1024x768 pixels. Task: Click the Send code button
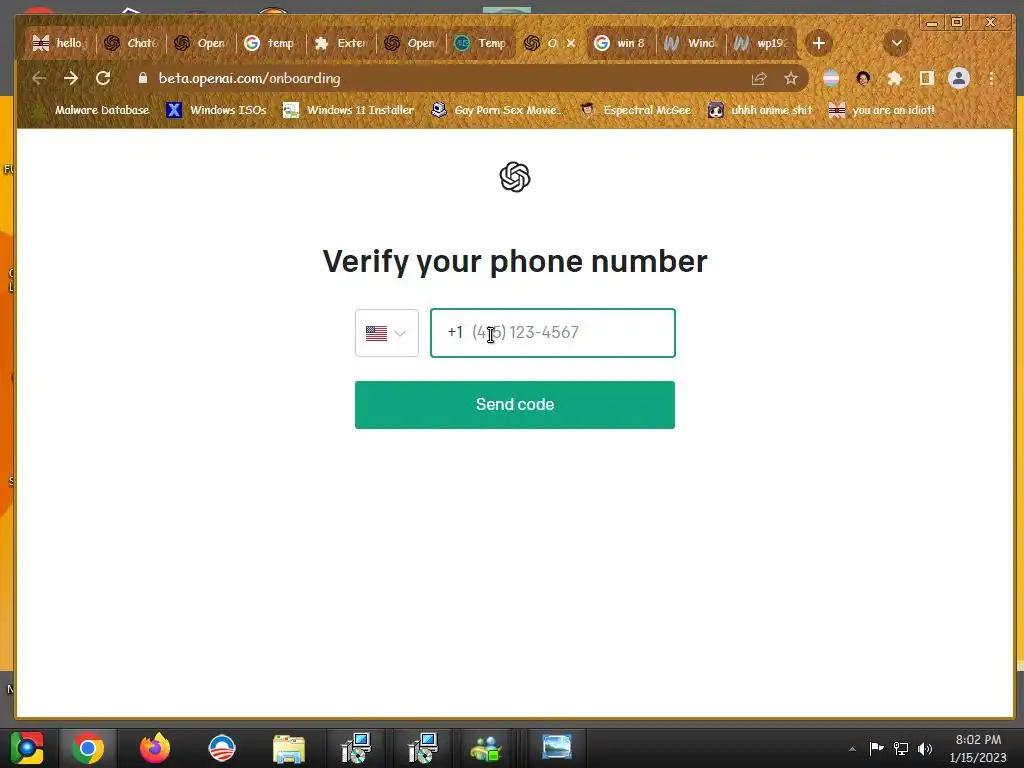[x=515, y=405]
